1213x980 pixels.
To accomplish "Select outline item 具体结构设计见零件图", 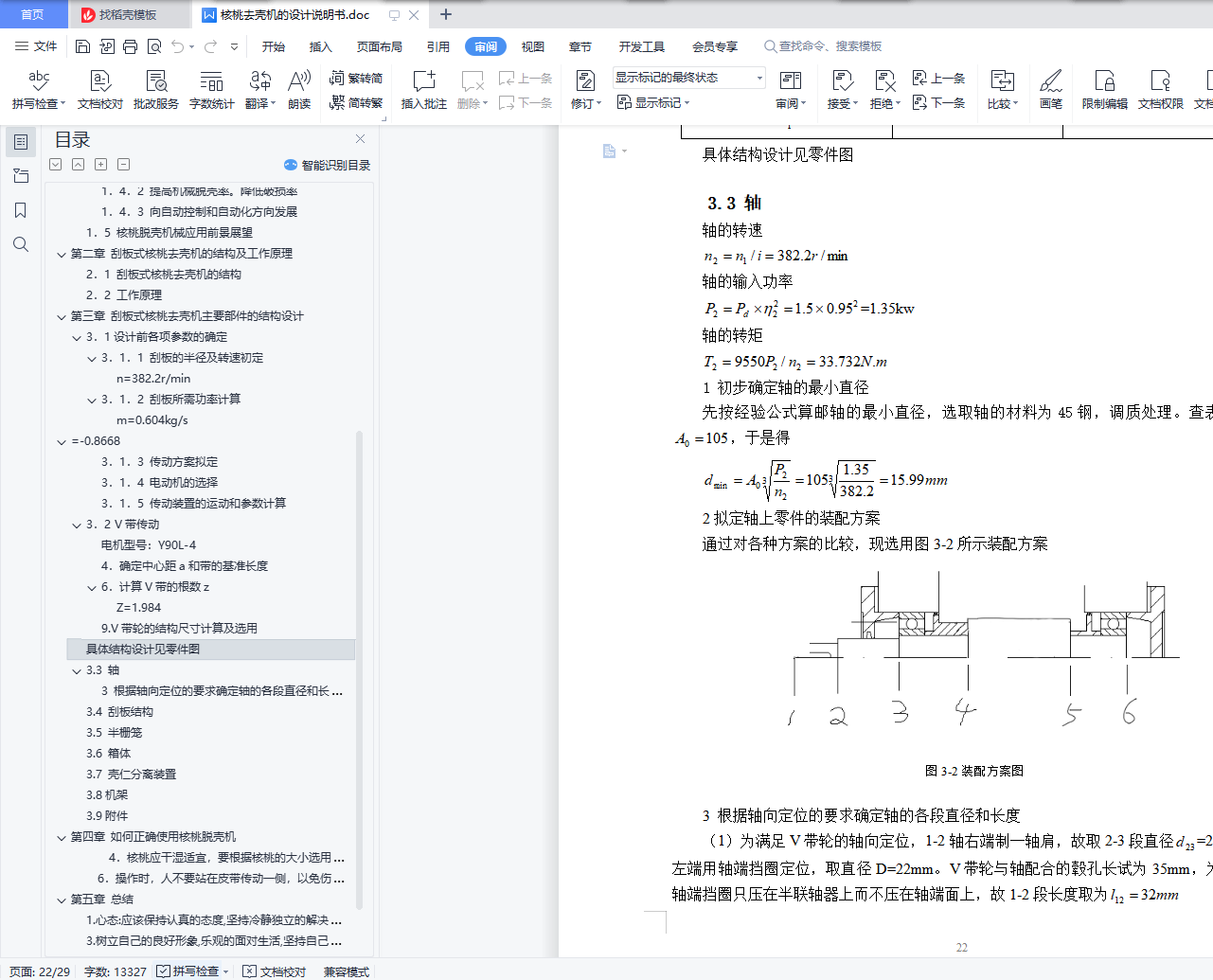I will 210,650.
